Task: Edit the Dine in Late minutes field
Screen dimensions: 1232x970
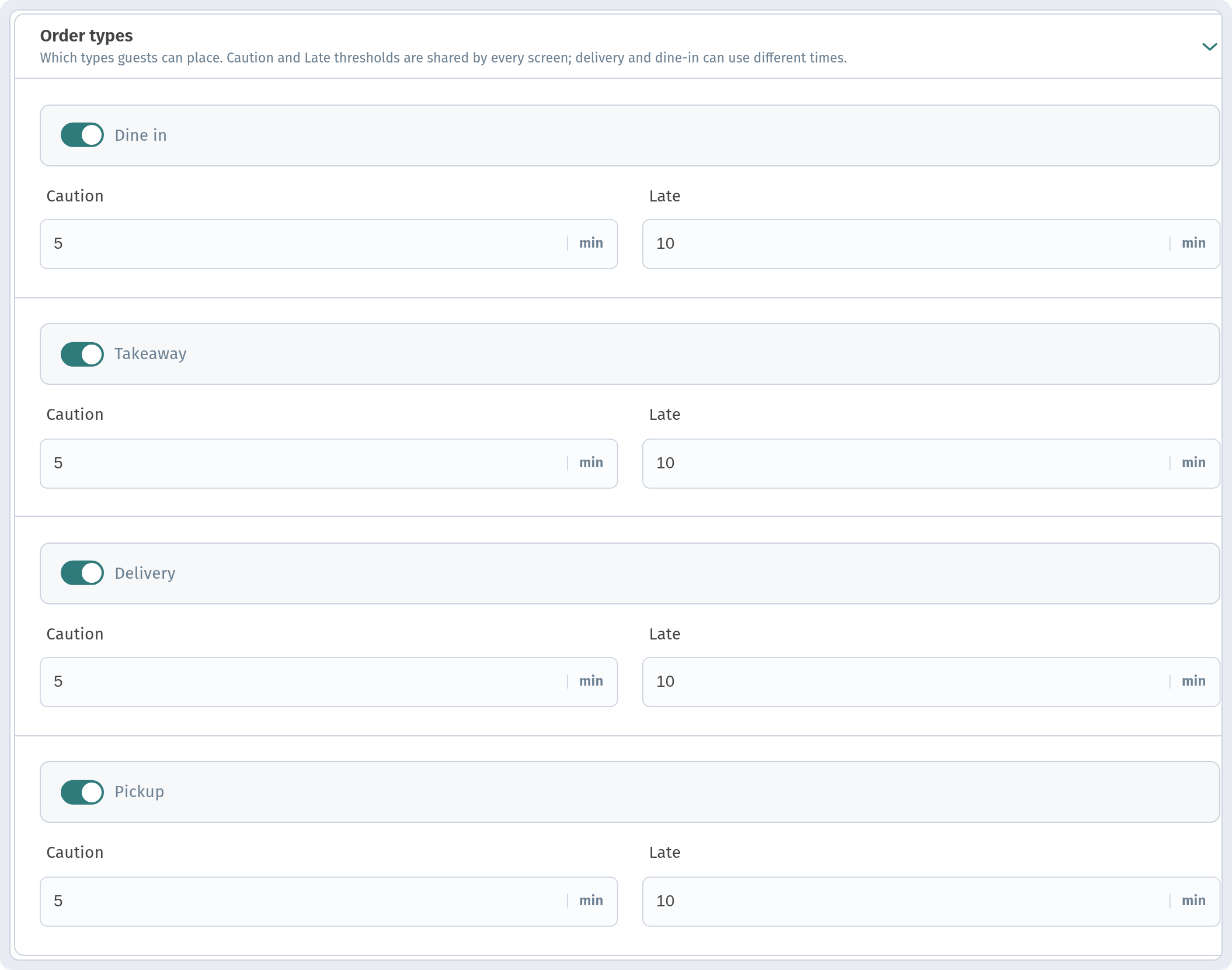Action: coord(931,244)
